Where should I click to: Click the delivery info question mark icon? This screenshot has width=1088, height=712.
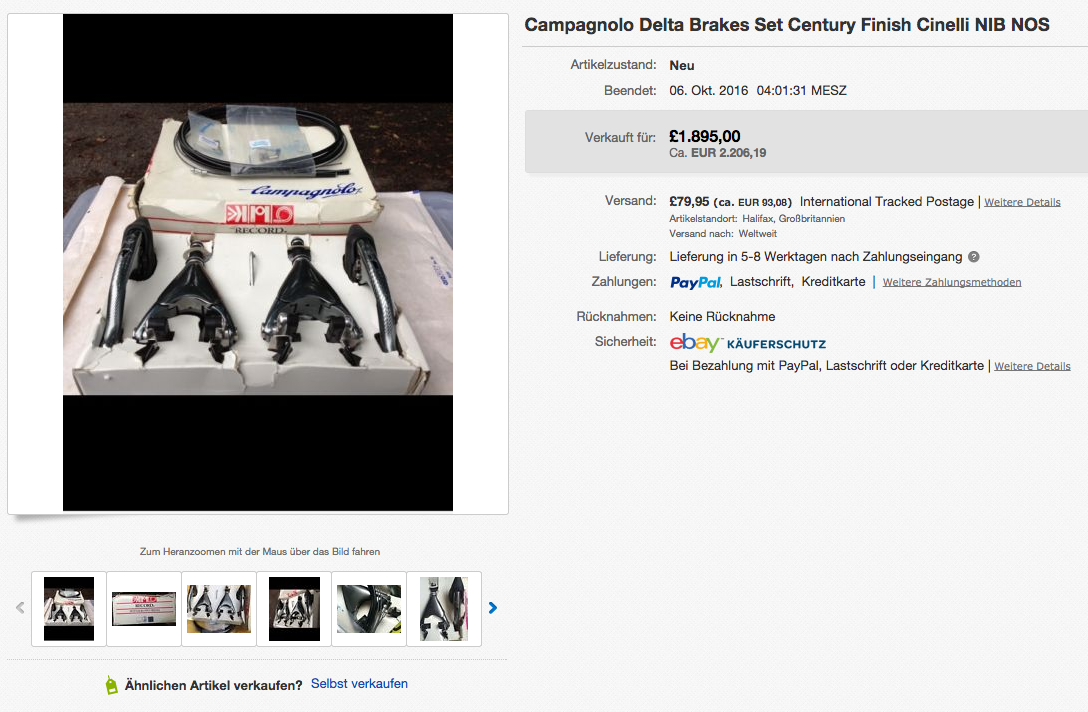974,257
